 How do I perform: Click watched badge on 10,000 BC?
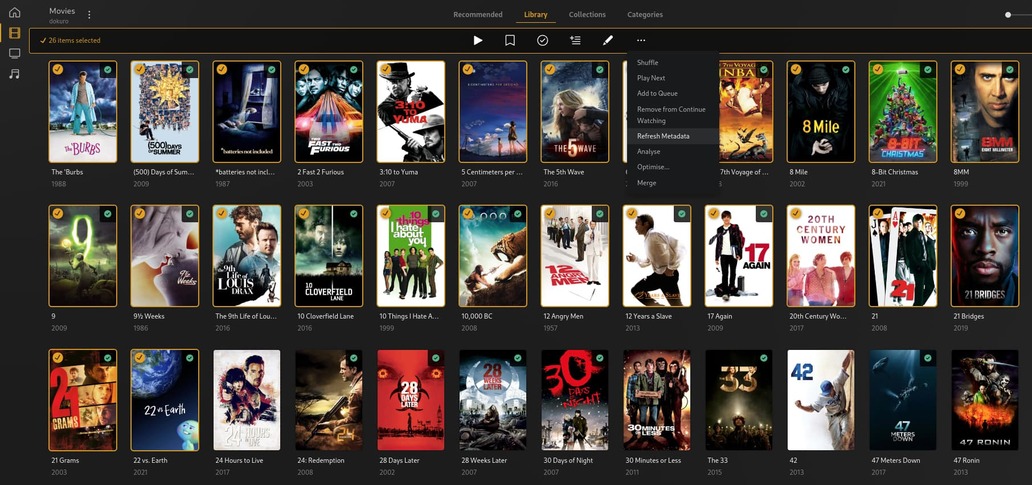[518, 214]
